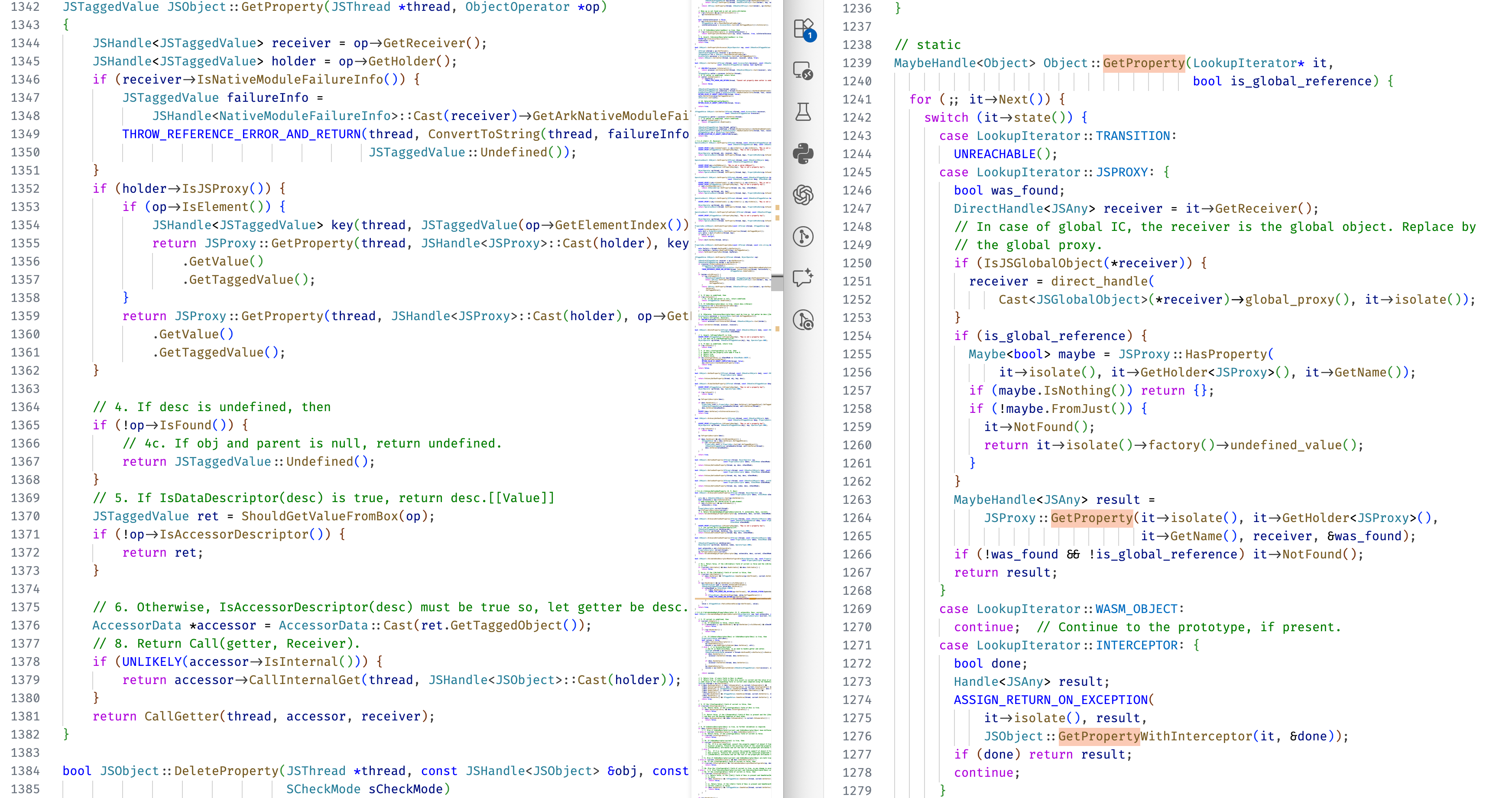
Task: Click highlighted JSProxy::GetProperty call on line 1264
Action: pos(1091,518)
